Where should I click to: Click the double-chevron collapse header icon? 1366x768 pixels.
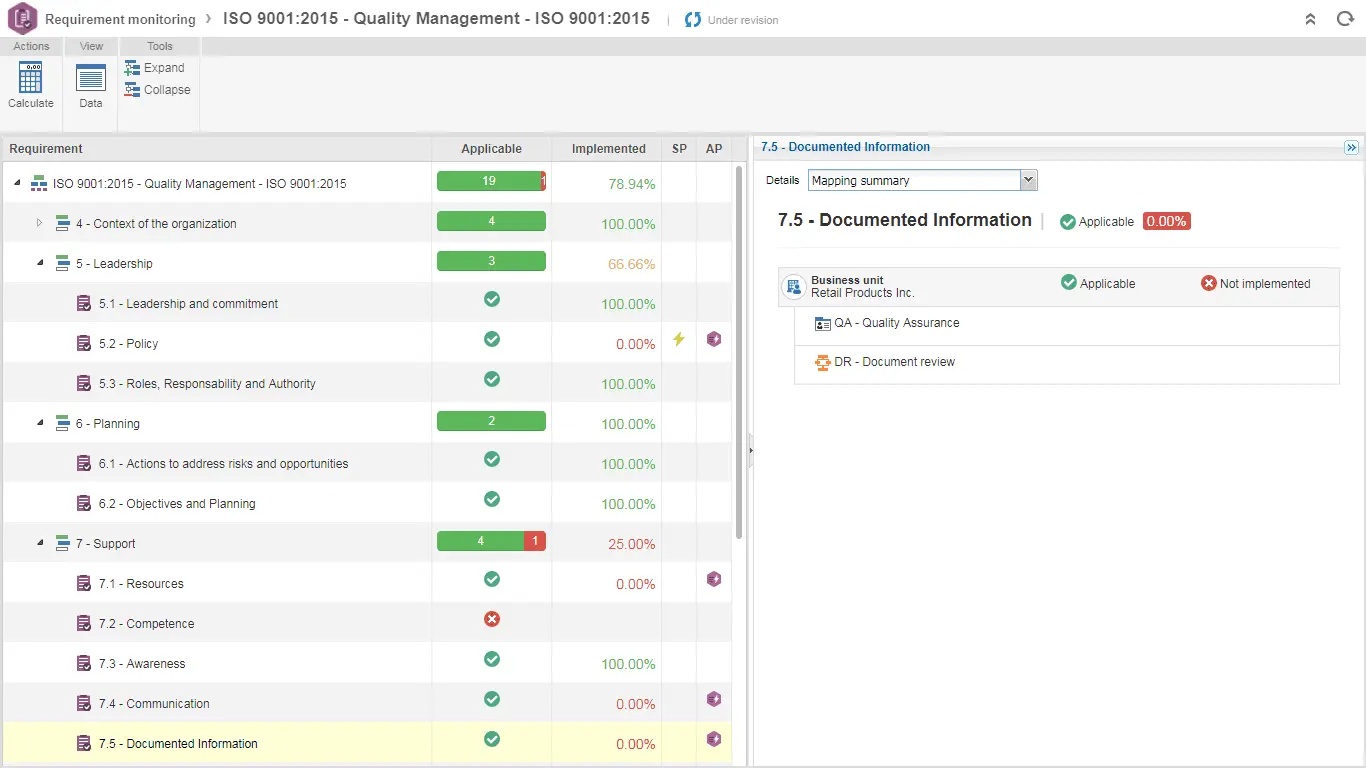pos(1311,19)
